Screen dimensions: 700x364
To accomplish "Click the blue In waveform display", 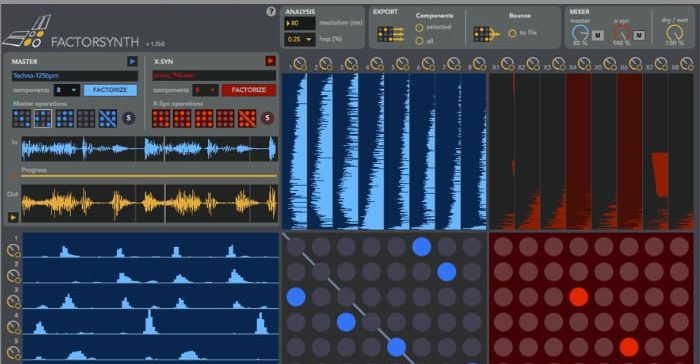I will (150, 149).
